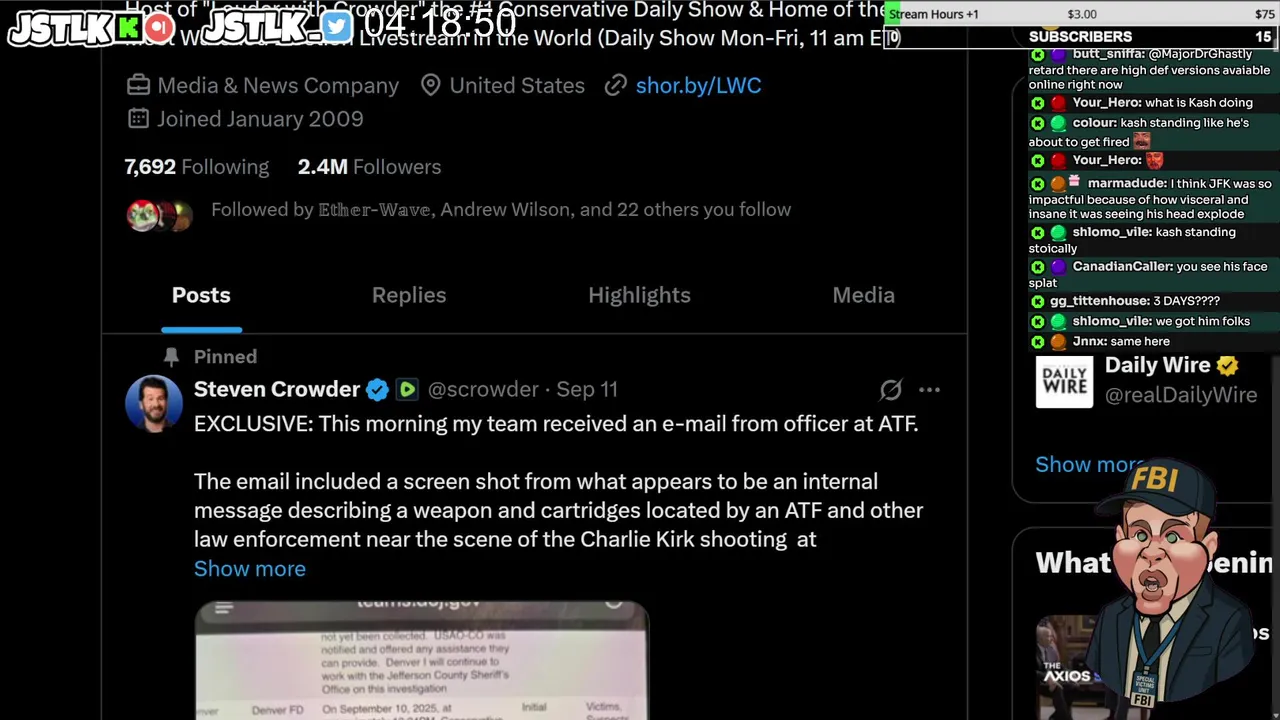The height and width of the screenshot is (720, 1280).
Task: Click the Stream Hours +1 goal bar
Action: click(x=1082, y=14)
